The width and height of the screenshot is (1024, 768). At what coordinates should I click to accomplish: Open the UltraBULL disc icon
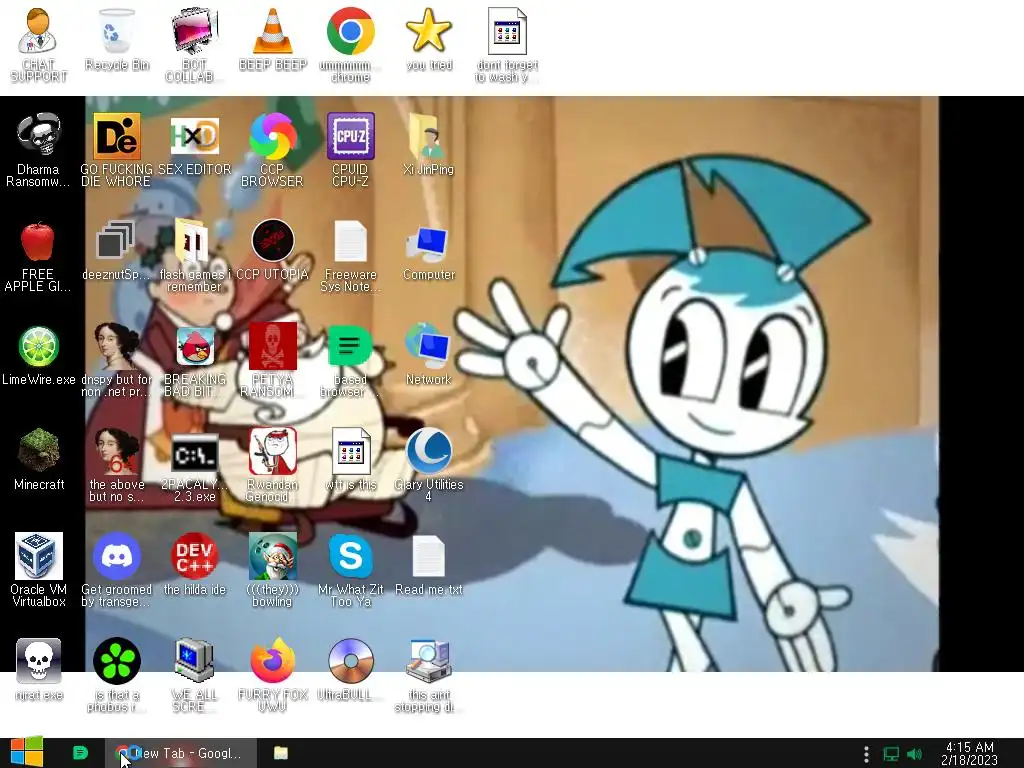351,671
